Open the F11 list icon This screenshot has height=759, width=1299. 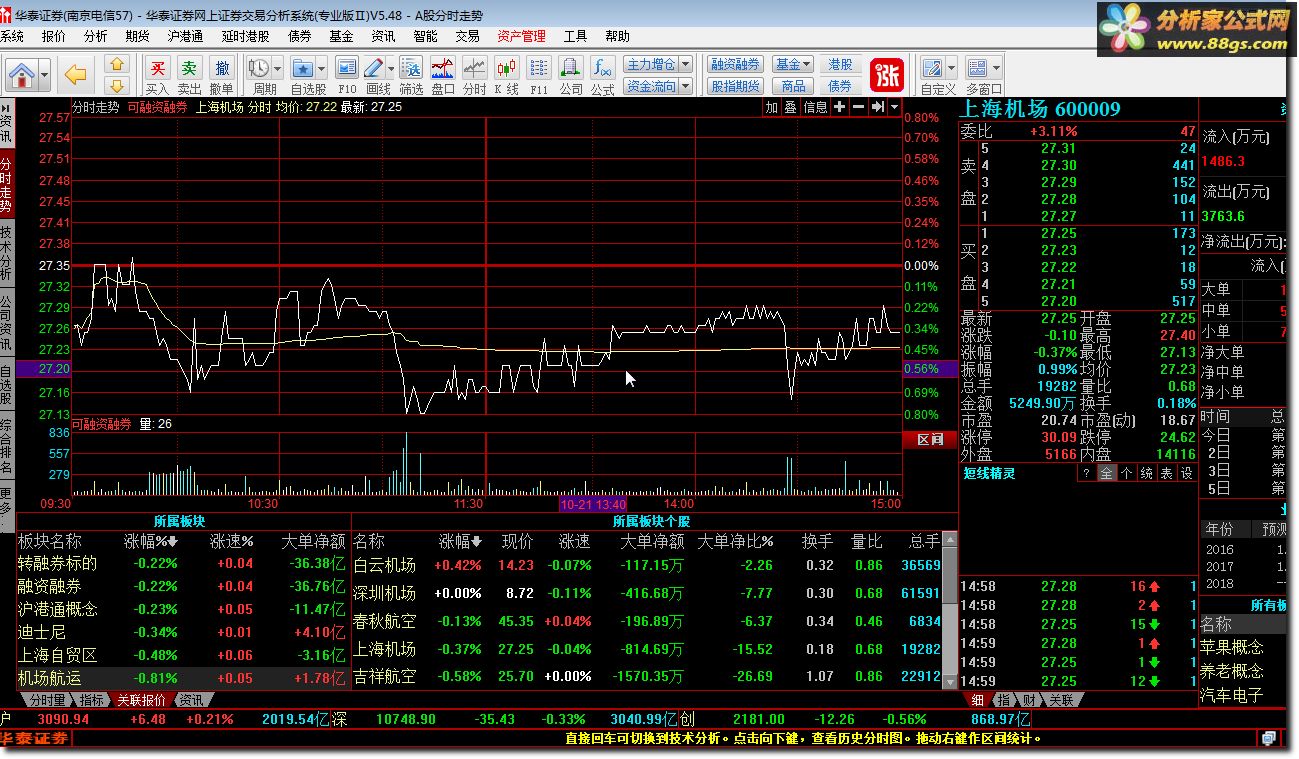coord(539,68)
